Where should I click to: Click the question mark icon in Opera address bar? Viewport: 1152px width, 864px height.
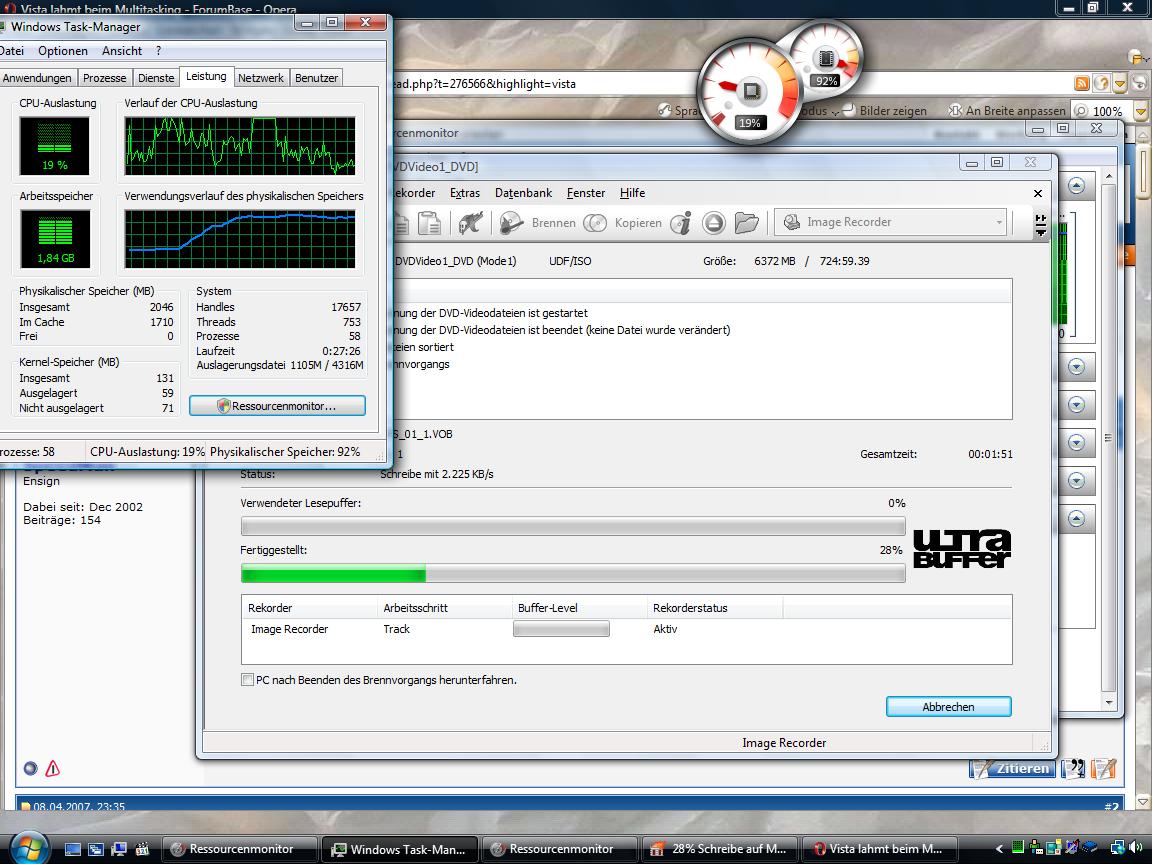1101,84
